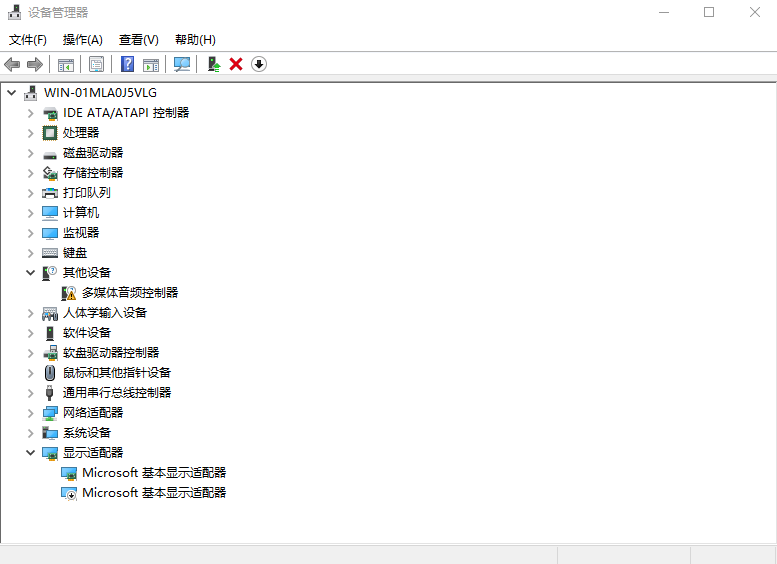
Task: Click the 磁盘驱动器 disk drive icon
Action: 50,154
